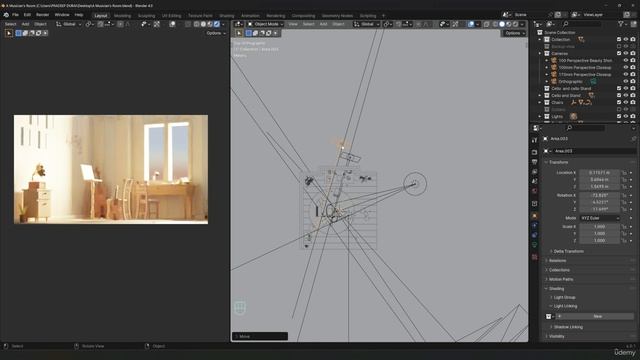Open the File menu
This screenshot has width=640, height=360.
tap(15, 15)
